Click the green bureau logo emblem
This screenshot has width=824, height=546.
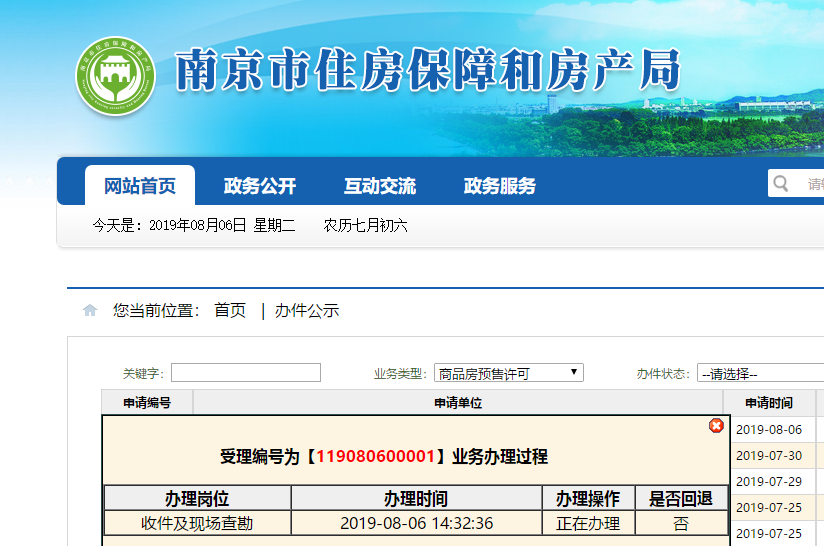tap(116, 76)
